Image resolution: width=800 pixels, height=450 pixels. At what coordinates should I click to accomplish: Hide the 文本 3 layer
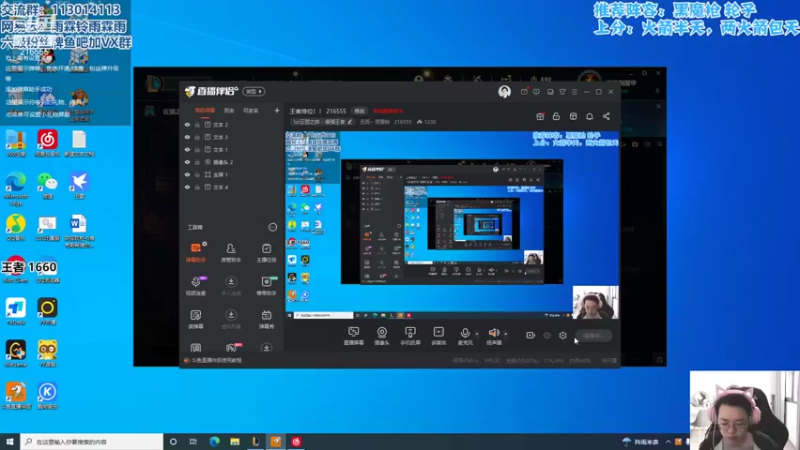click(x=187, y=137)
